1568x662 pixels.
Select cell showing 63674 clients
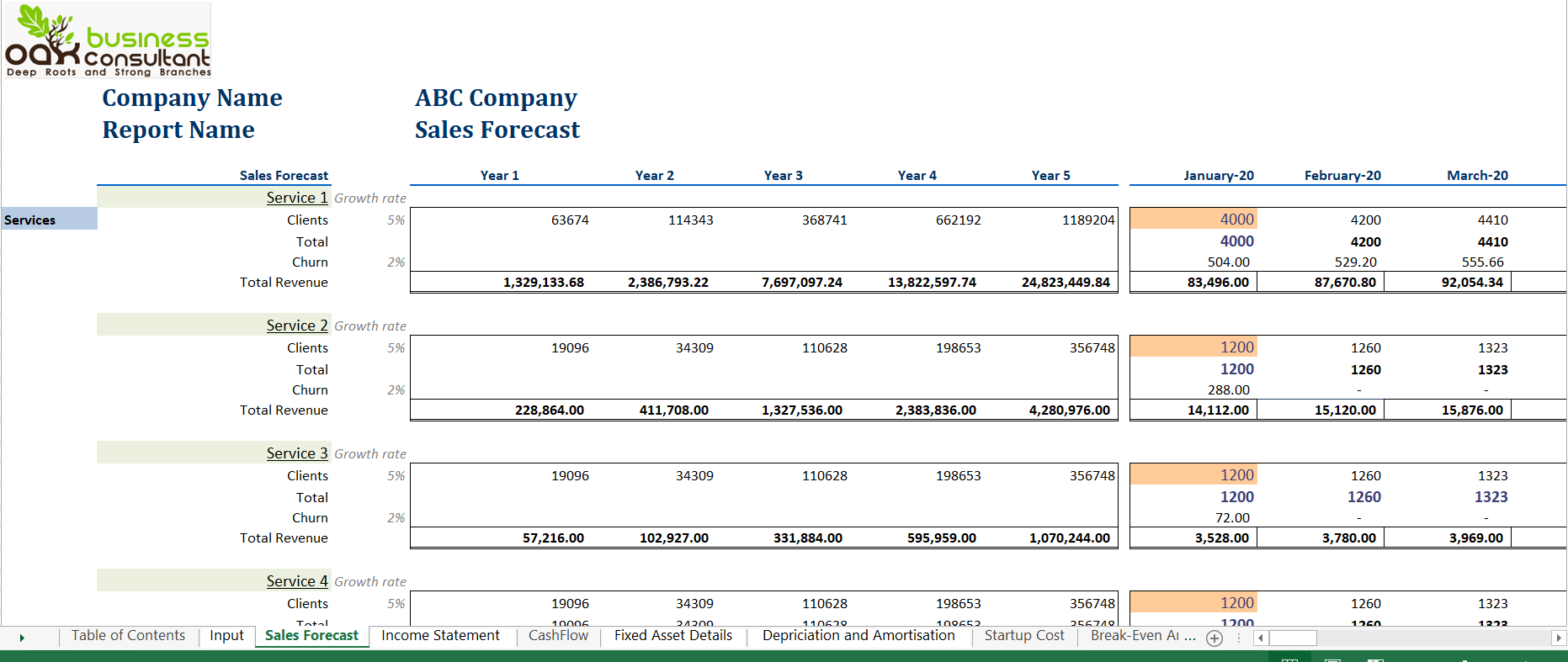point(570,220)
